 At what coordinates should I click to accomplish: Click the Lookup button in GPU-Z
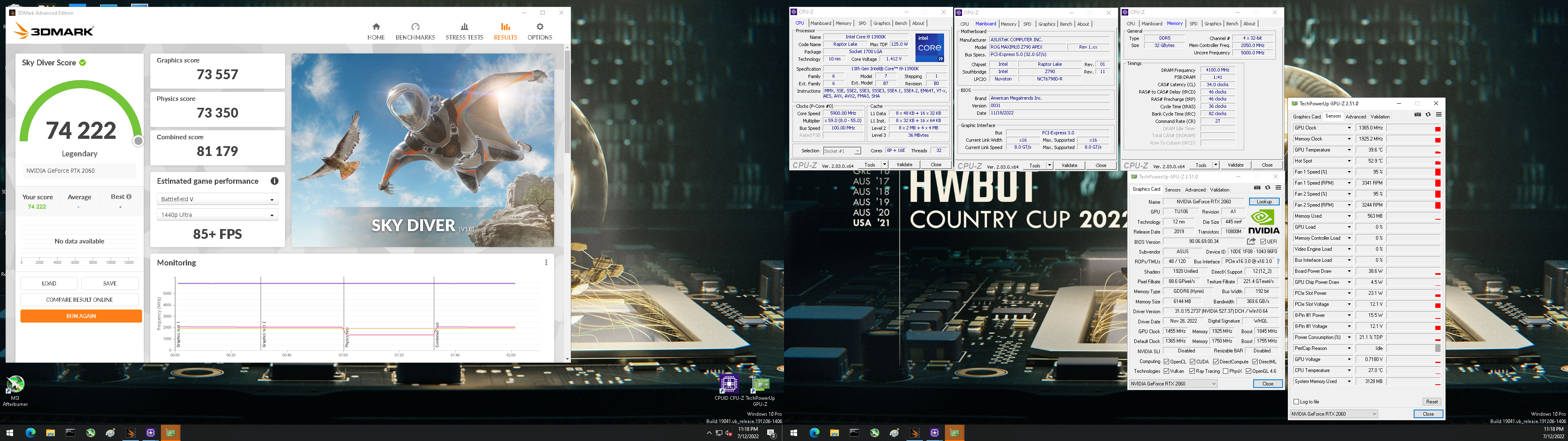(1264, 202)
